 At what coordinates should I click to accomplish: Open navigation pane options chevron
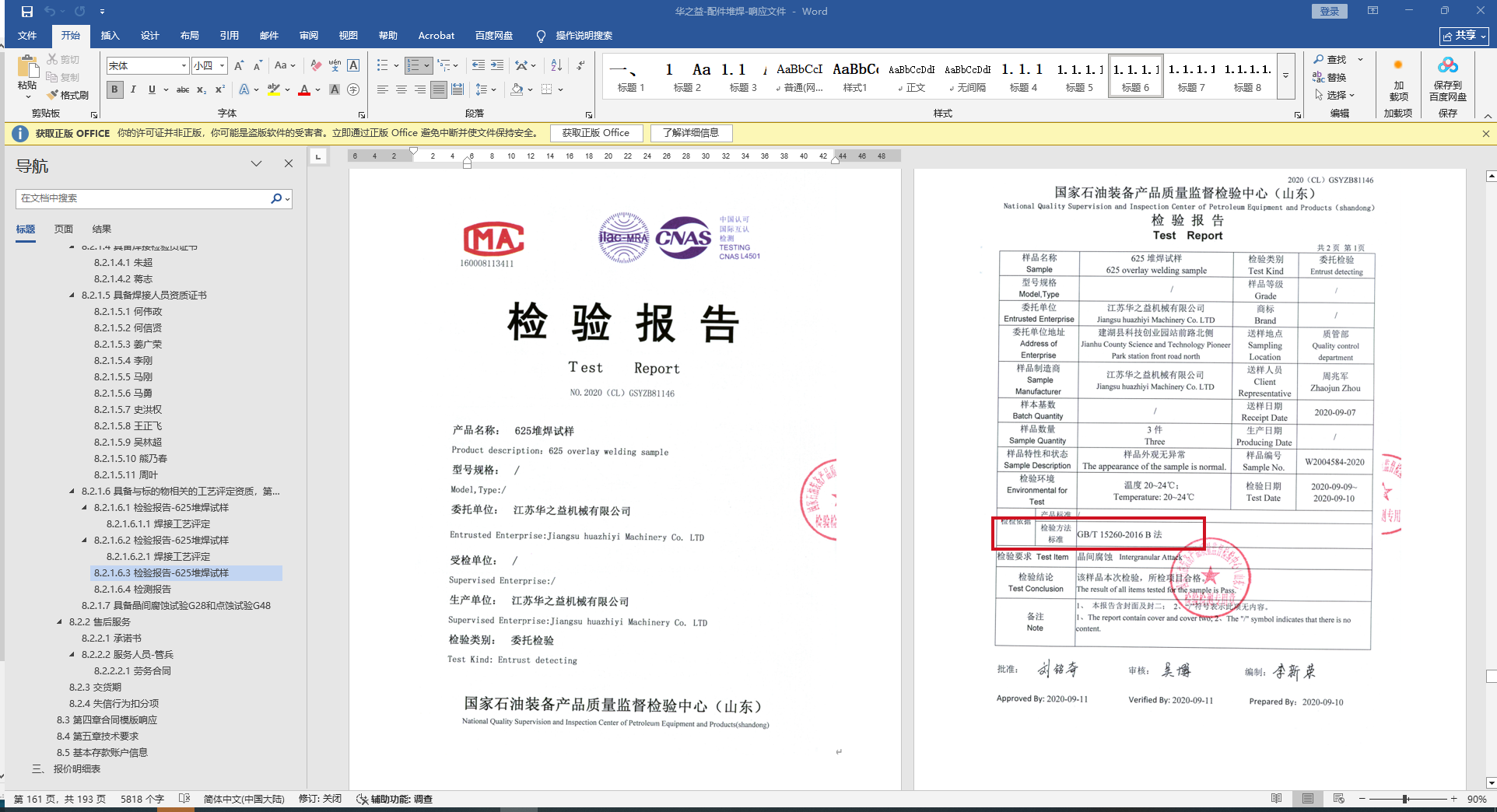(256, 163)
